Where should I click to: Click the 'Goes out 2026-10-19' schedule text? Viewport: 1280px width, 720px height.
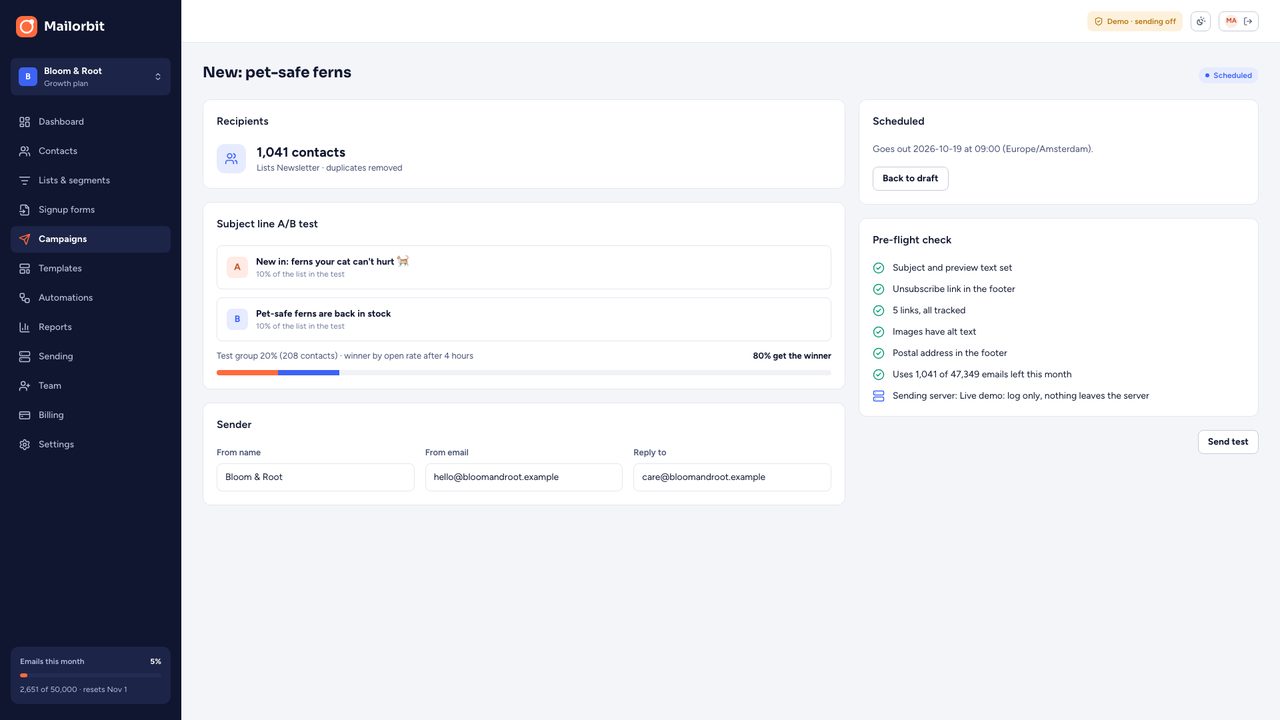[983, 149]
